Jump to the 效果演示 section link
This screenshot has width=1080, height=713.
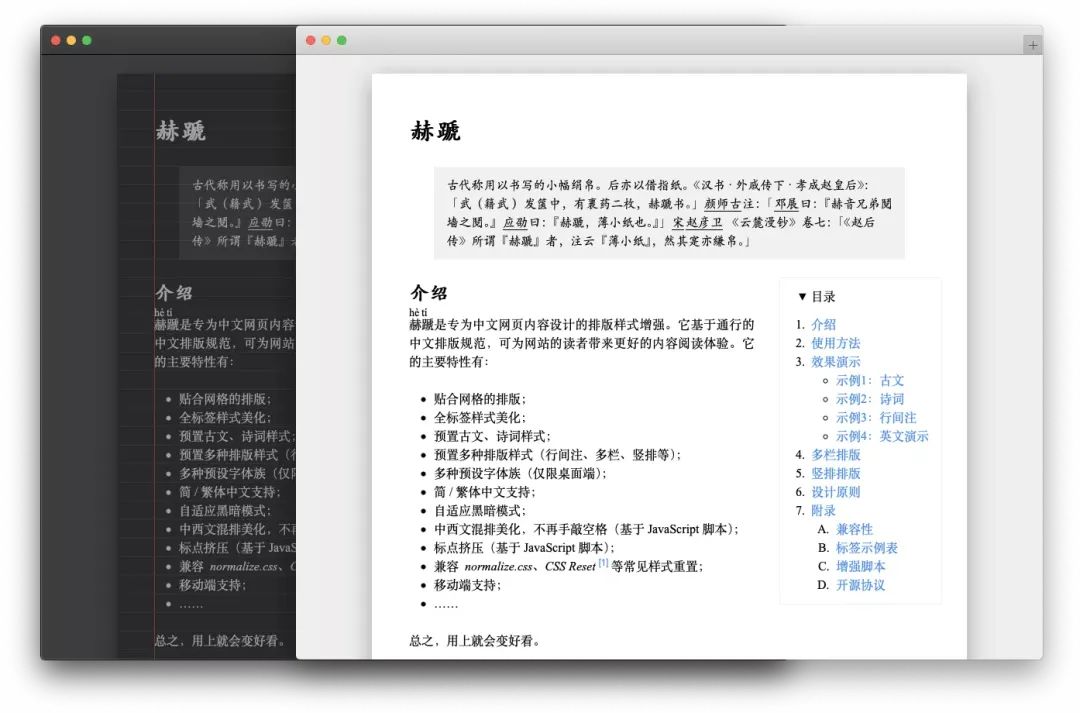(x=835, y=362)
